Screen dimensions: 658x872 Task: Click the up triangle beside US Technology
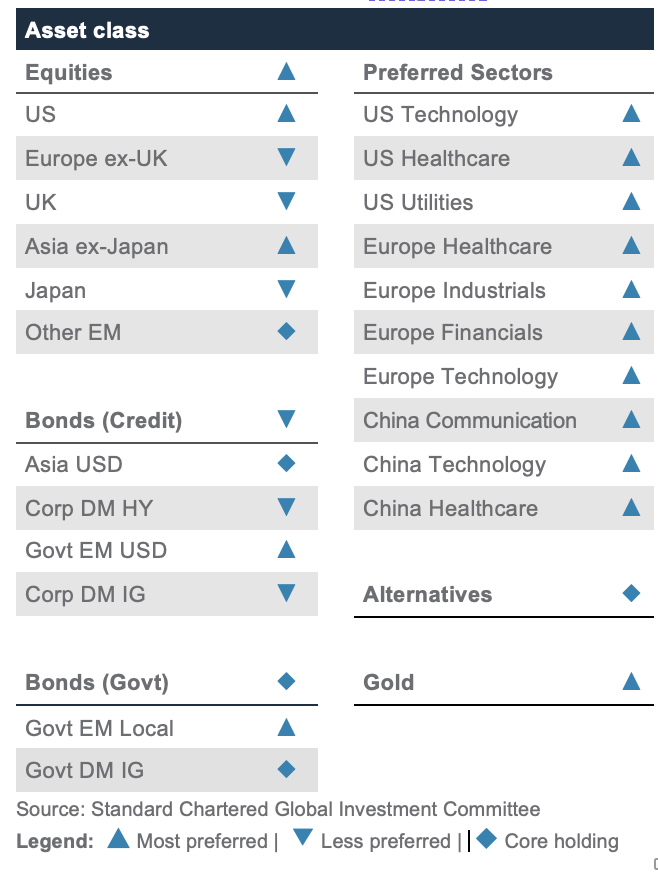click(x=631, y=114)
